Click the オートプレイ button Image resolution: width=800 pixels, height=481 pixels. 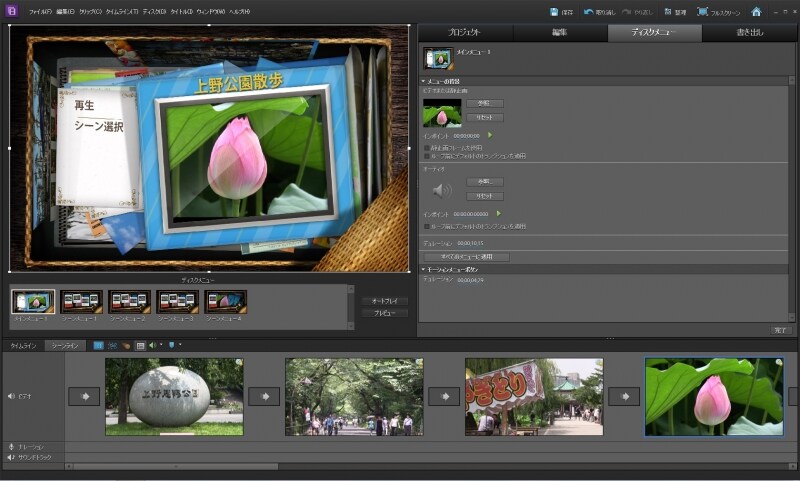385,300
